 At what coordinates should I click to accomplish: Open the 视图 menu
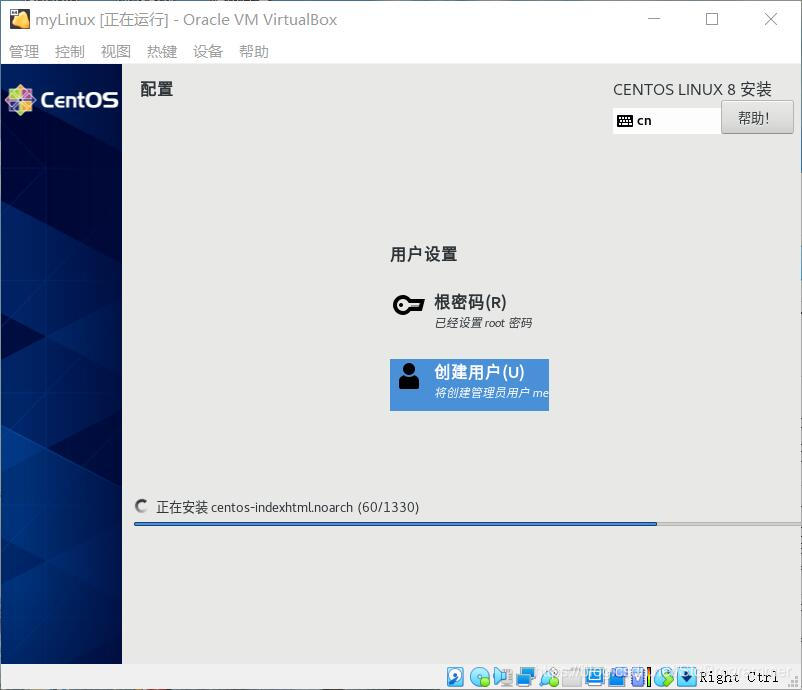pos(116,51)
